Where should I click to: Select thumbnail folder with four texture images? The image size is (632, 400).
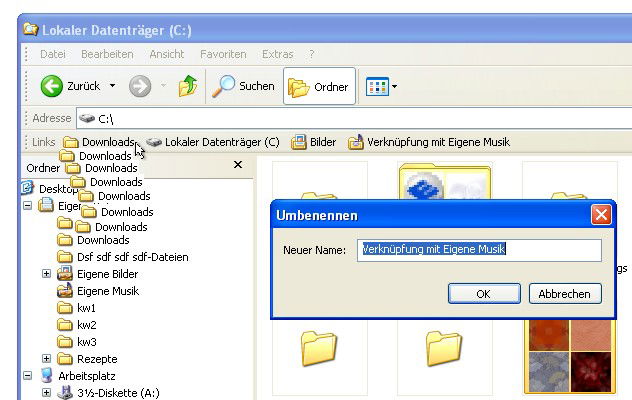570,356
